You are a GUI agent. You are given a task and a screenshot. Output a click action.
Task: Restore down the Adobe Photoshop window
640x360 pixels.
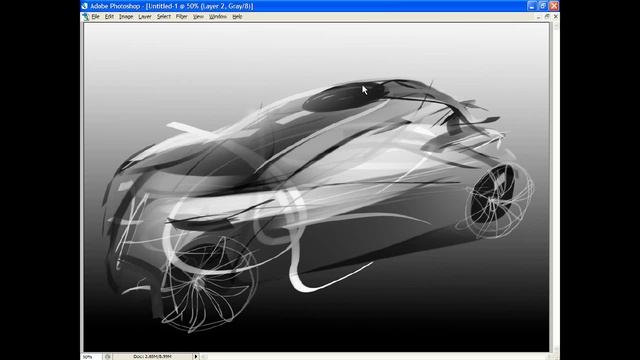[x=542, y=6]
